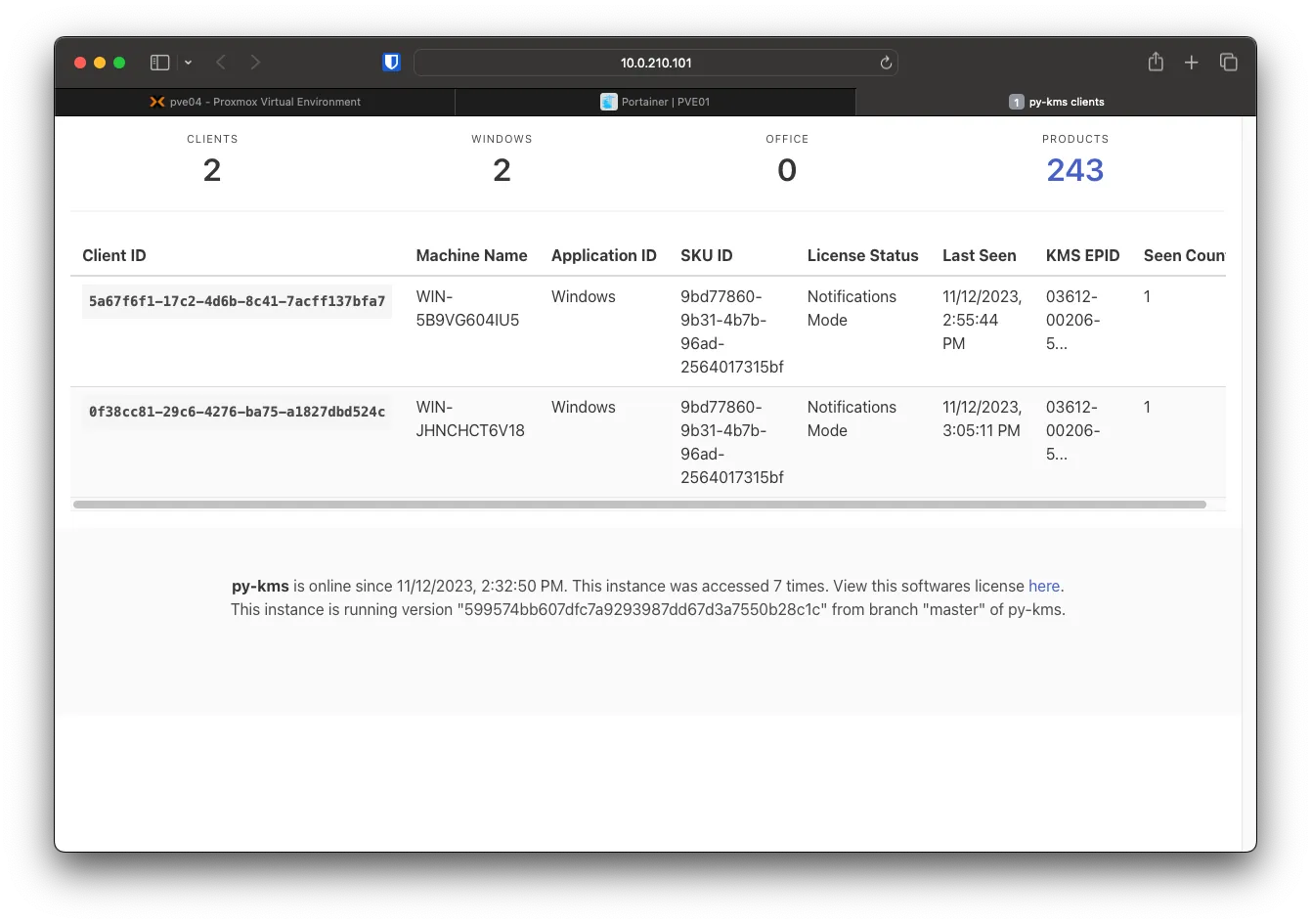Screen dimensions: 1311x924
Task: Click Last Seen 11/12/2023, 2:55:44 PM
Action: coord(982,320)
